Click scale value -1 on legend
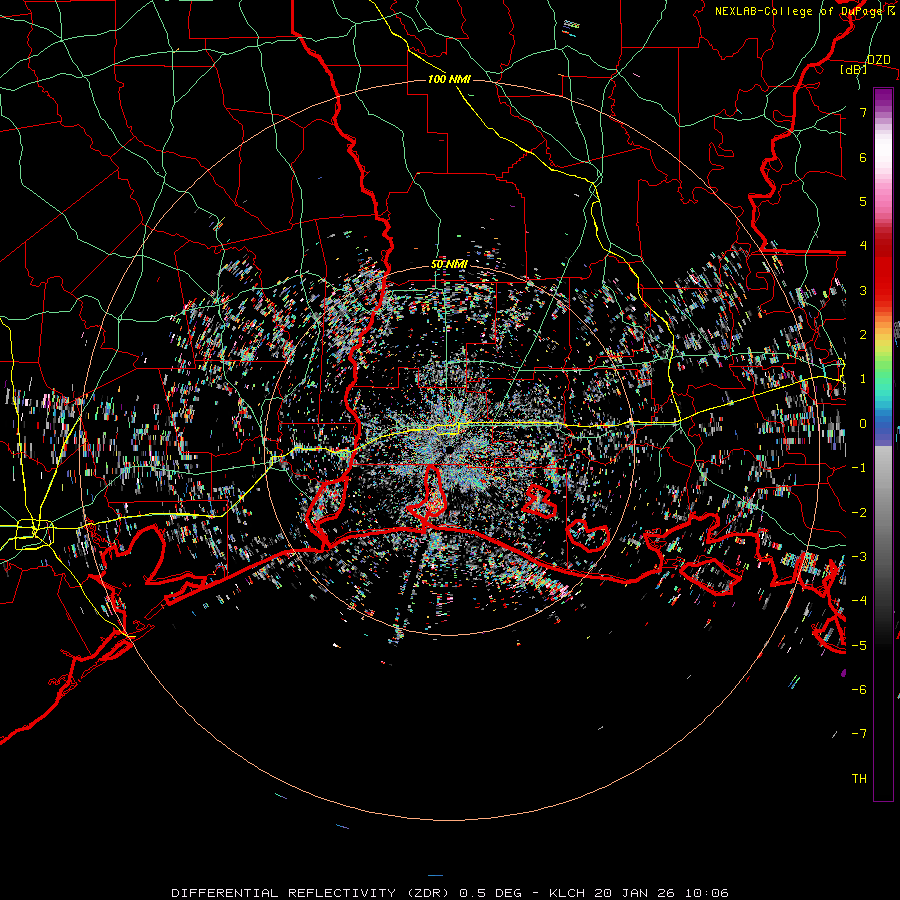Image resolution: width=900 pixels, height=900 pixels. [859, 468]
